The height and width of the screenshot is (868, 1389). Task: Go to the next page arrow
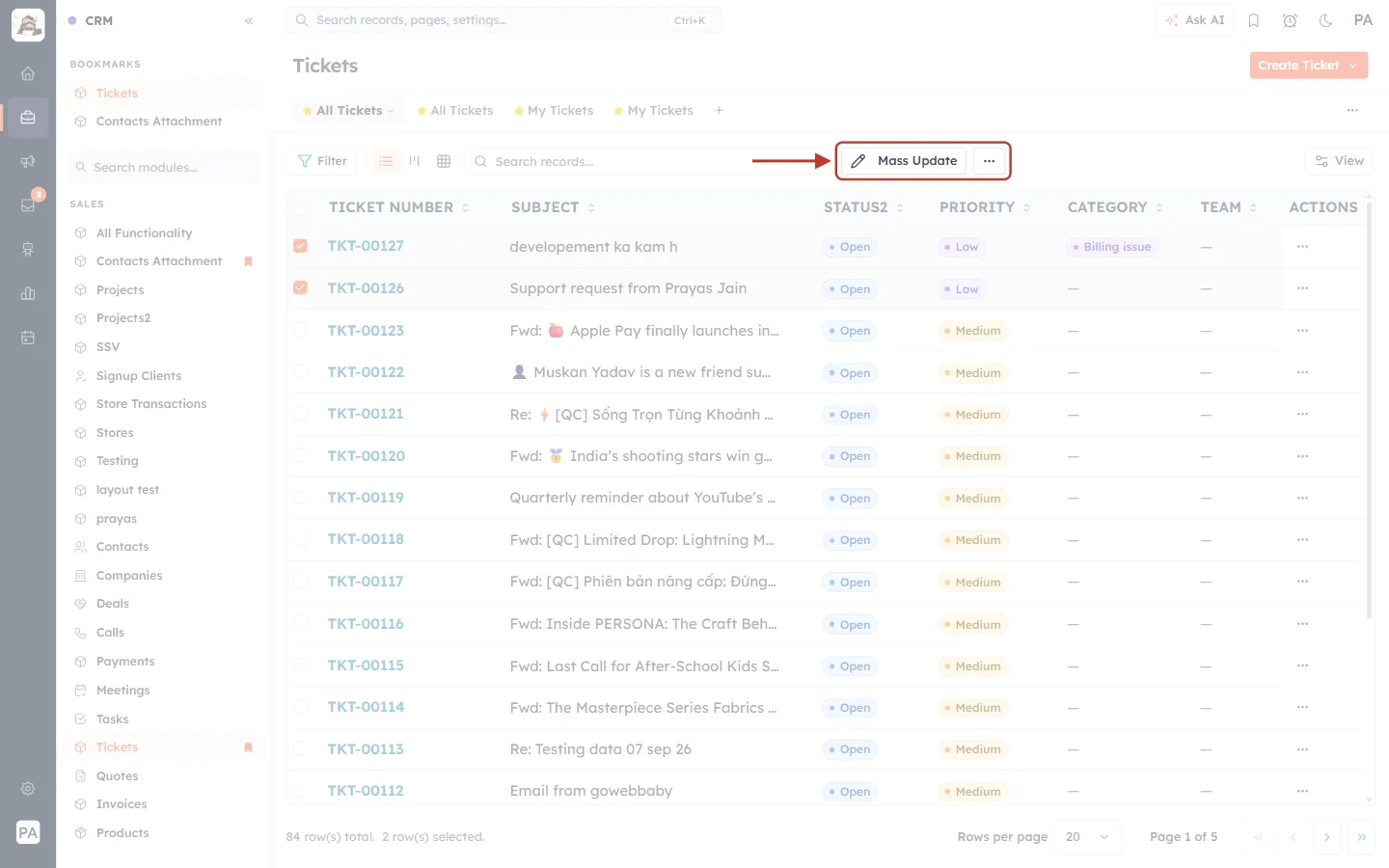tap(1327, 837)
